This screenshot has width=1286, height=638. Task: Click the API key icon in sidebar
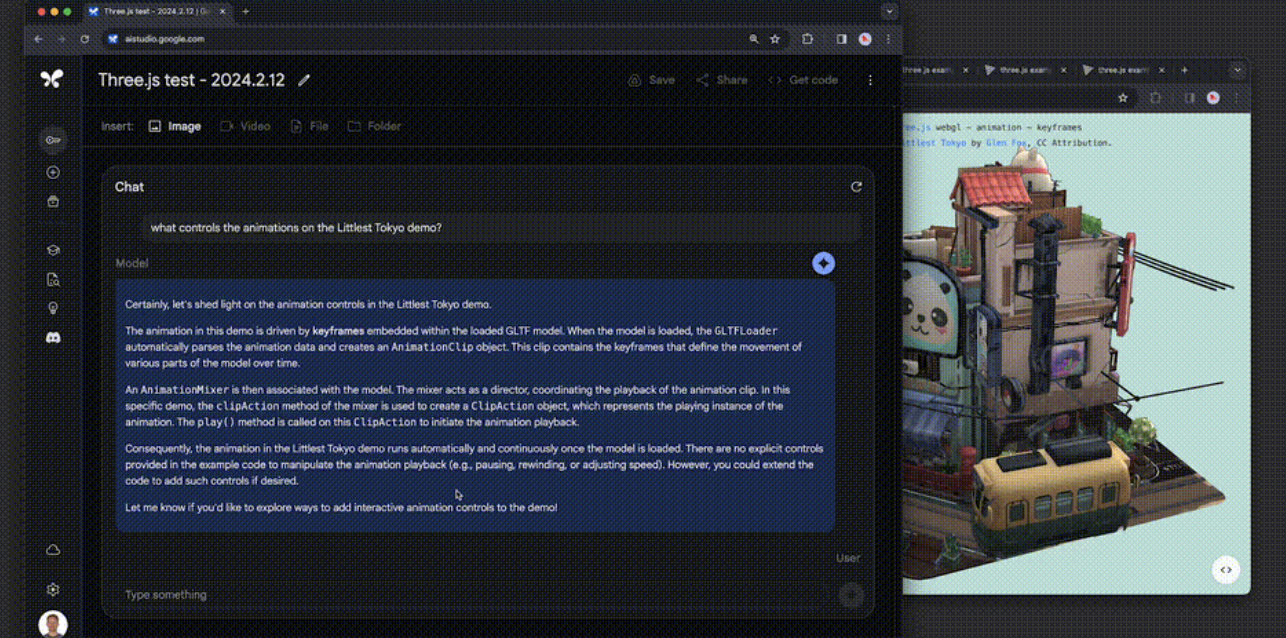(53, 140)
